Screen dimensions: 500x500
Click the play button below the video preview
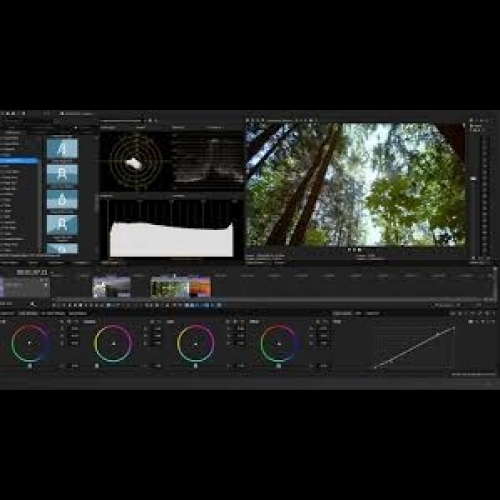(x=354, y=249)
